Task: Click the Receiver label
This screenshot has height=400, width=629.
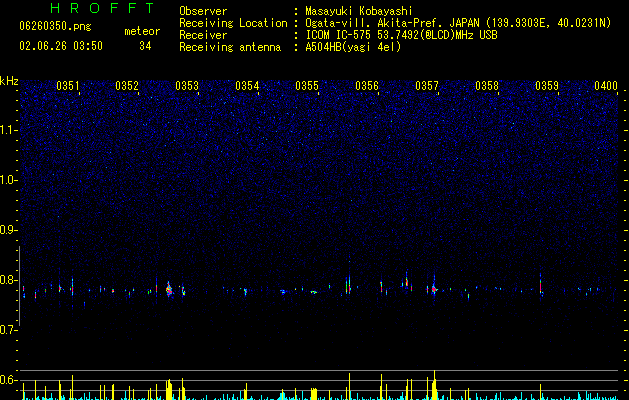Action: tap(203, 35)
